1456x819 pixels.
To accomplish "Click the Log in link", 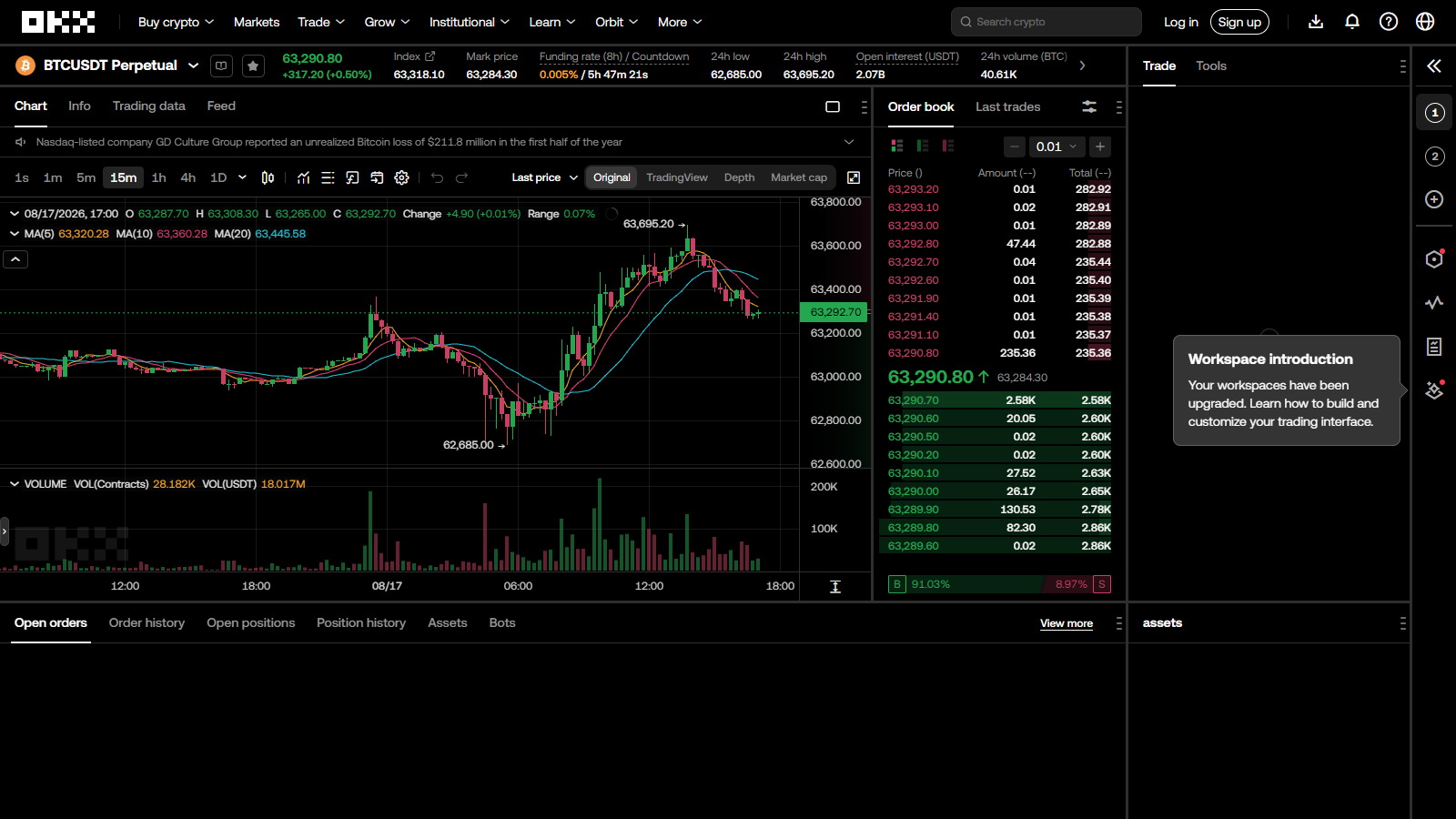I will coord(1181,22).
